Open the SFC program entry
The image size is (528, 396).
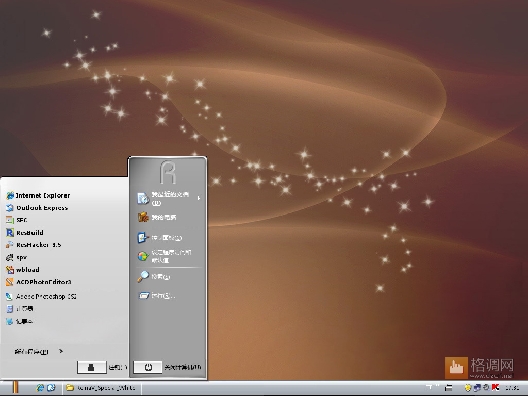coord(16,220)
